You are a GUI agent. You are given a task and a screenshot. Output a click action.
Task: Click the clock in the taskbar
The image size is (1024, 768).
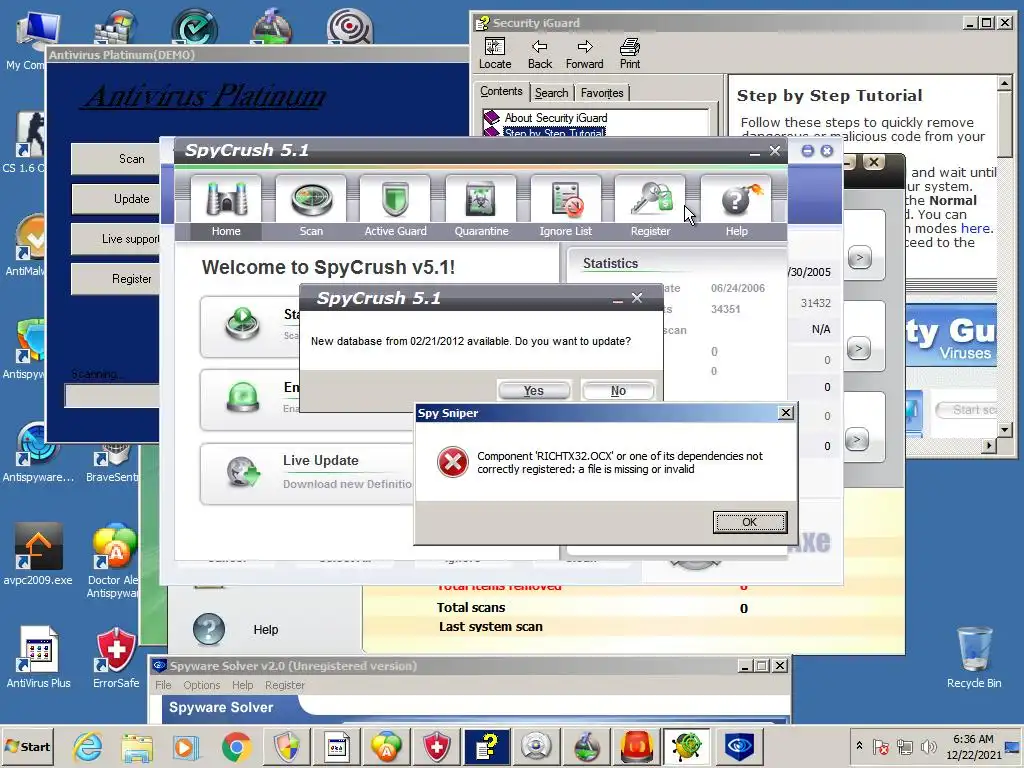[x=973, y=746]
